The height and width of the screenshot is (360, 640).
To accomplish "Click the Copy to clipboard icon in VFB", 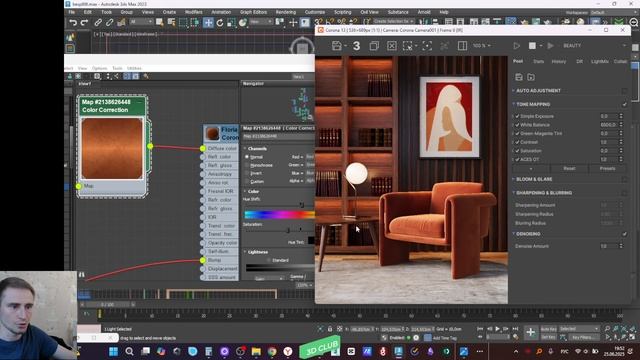I will point(374,46).
